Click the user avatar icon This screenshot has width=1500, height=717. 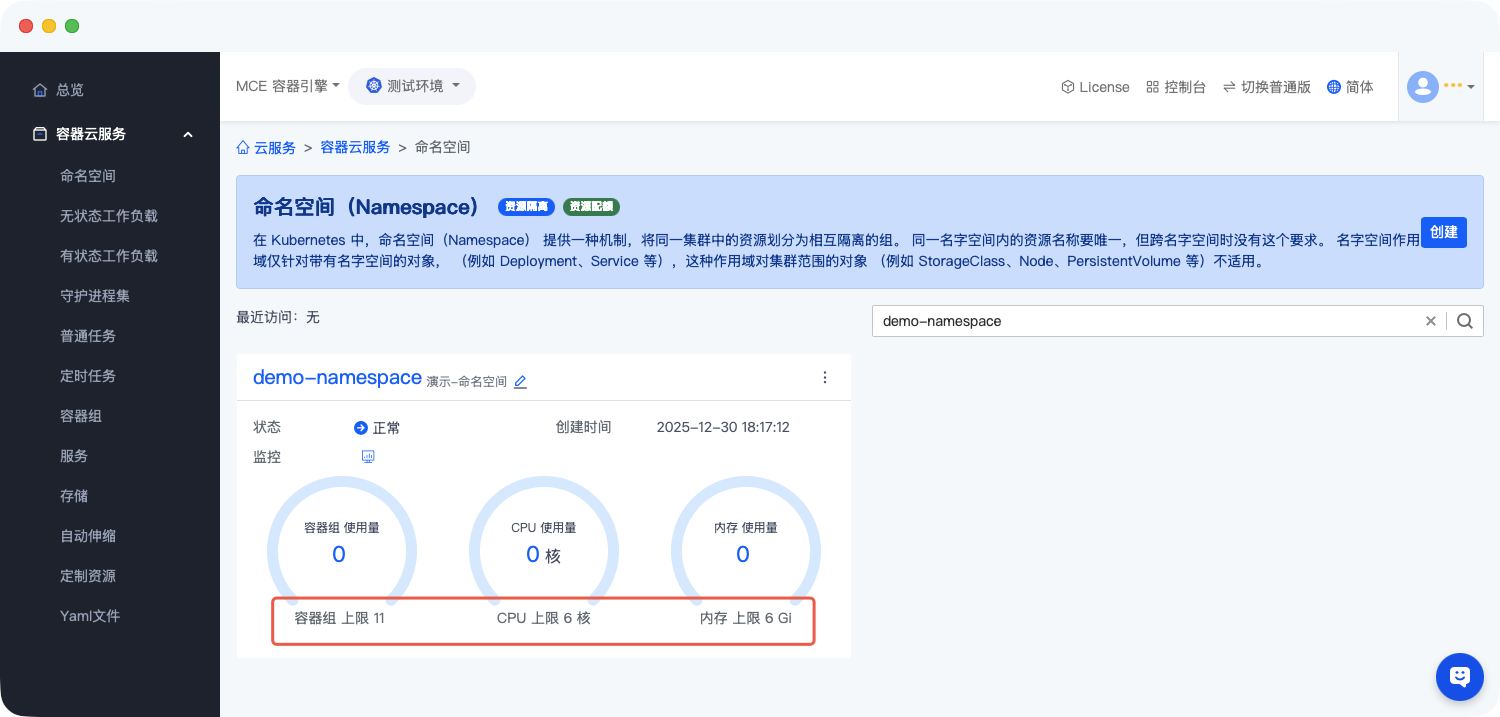coord(1422,87)
